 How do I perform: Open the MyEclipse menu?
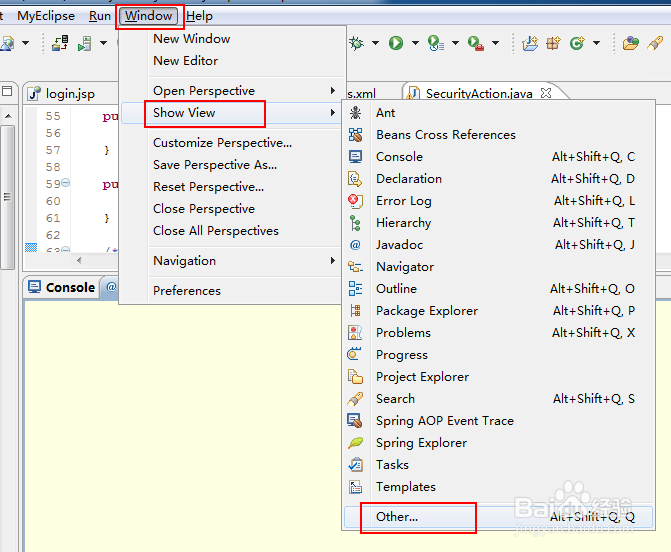coord(46,16)
